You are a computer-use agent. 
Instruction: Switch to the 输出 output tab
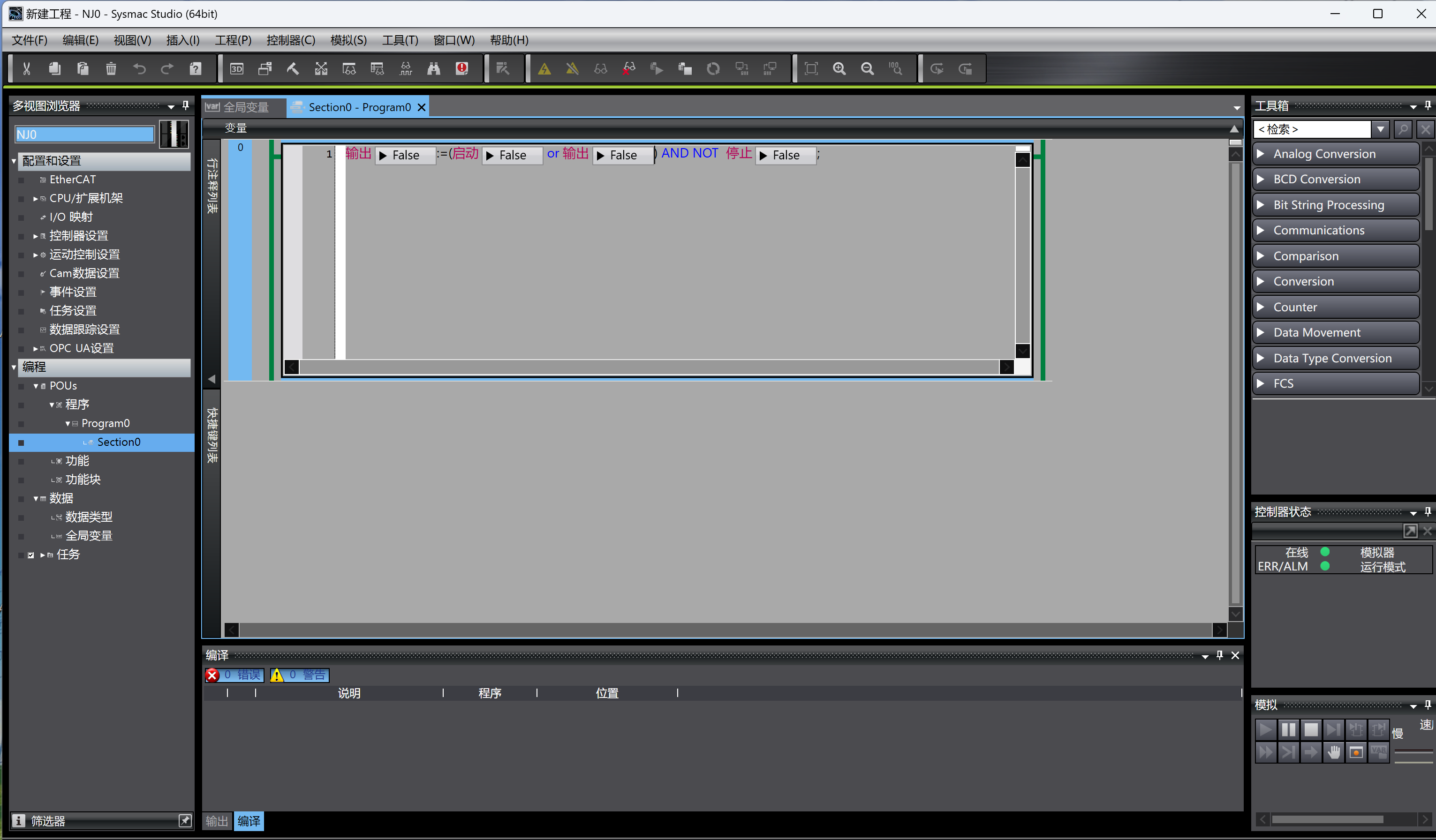point(217,821)
